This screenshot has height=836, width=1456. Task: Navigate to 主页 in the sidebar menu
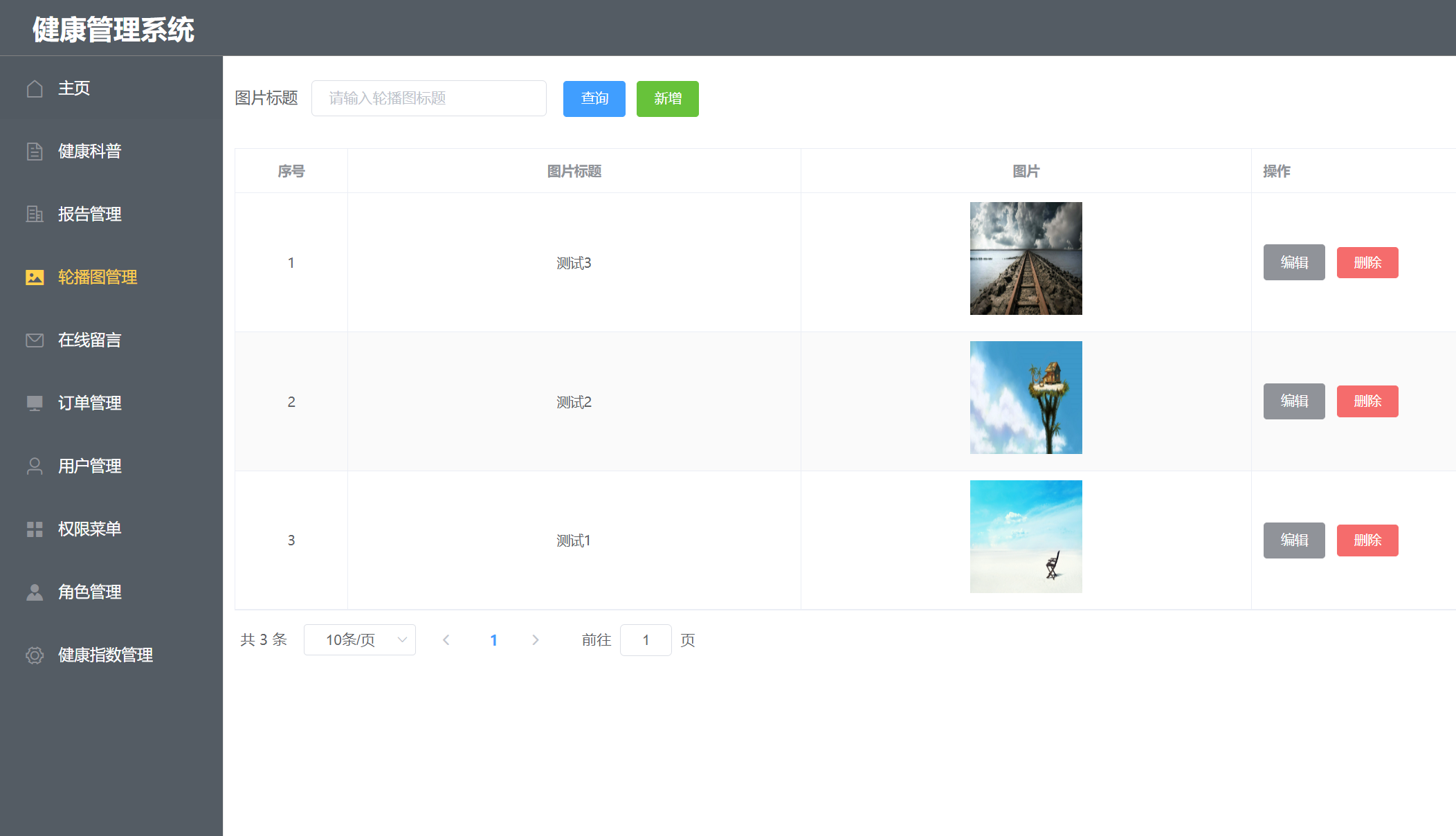73,88
